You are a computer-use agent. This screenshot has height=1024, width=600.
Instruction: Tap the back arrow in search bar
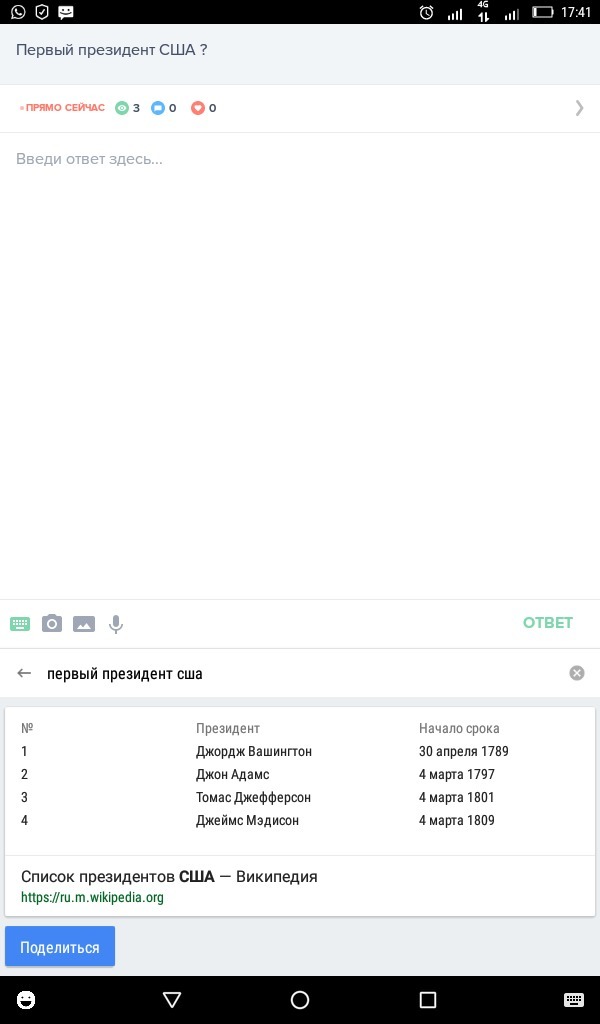click(25, 673)
